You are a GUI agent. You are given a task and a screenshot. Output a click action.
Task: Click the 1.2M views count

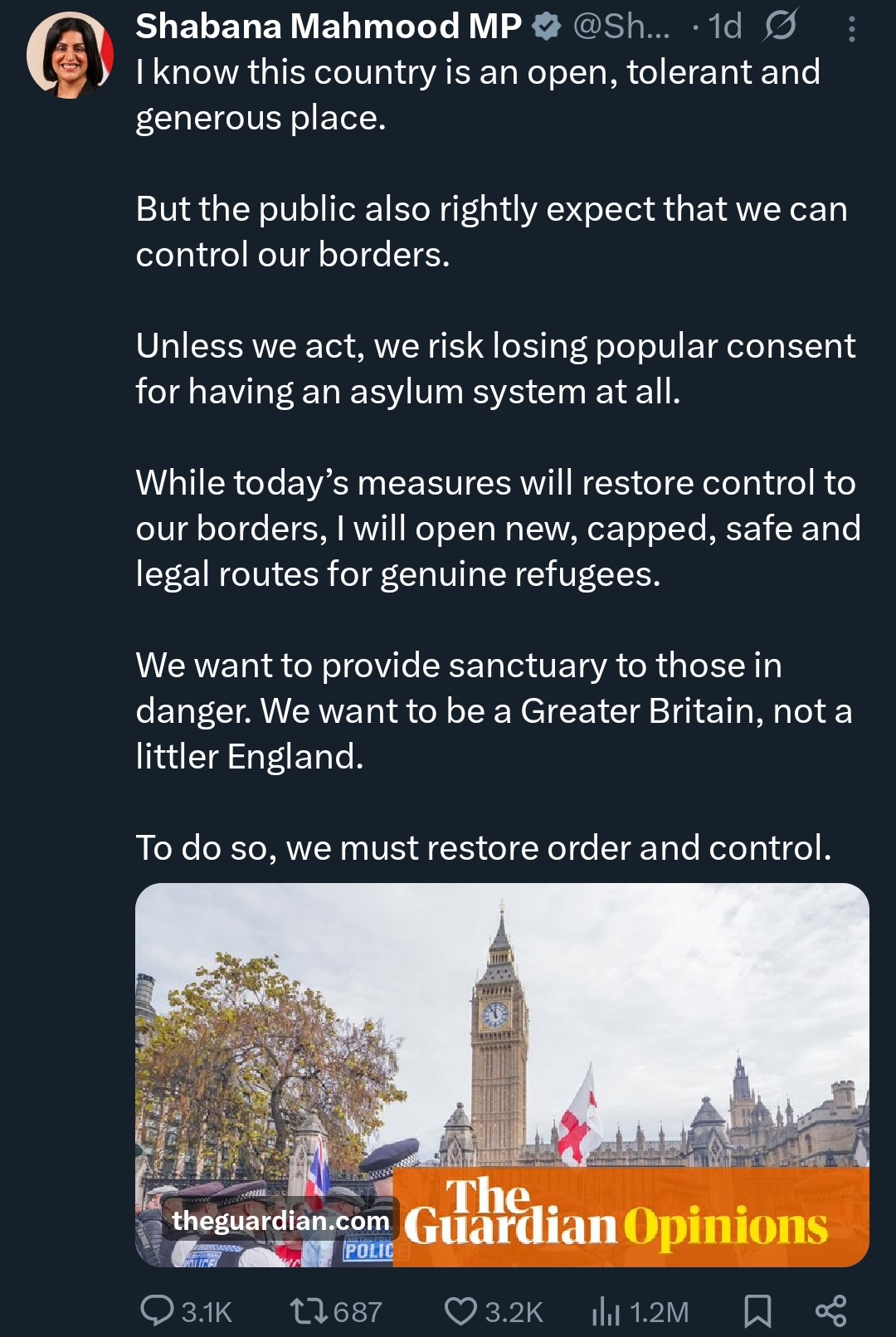[660, 1312]
